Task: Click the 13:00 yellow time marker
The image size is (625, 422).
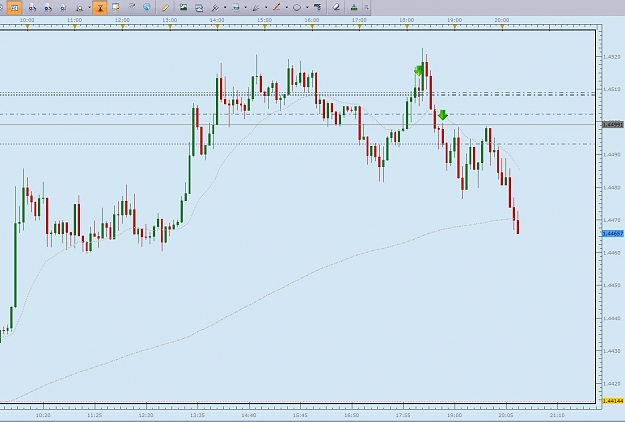Action: point(170,27)
